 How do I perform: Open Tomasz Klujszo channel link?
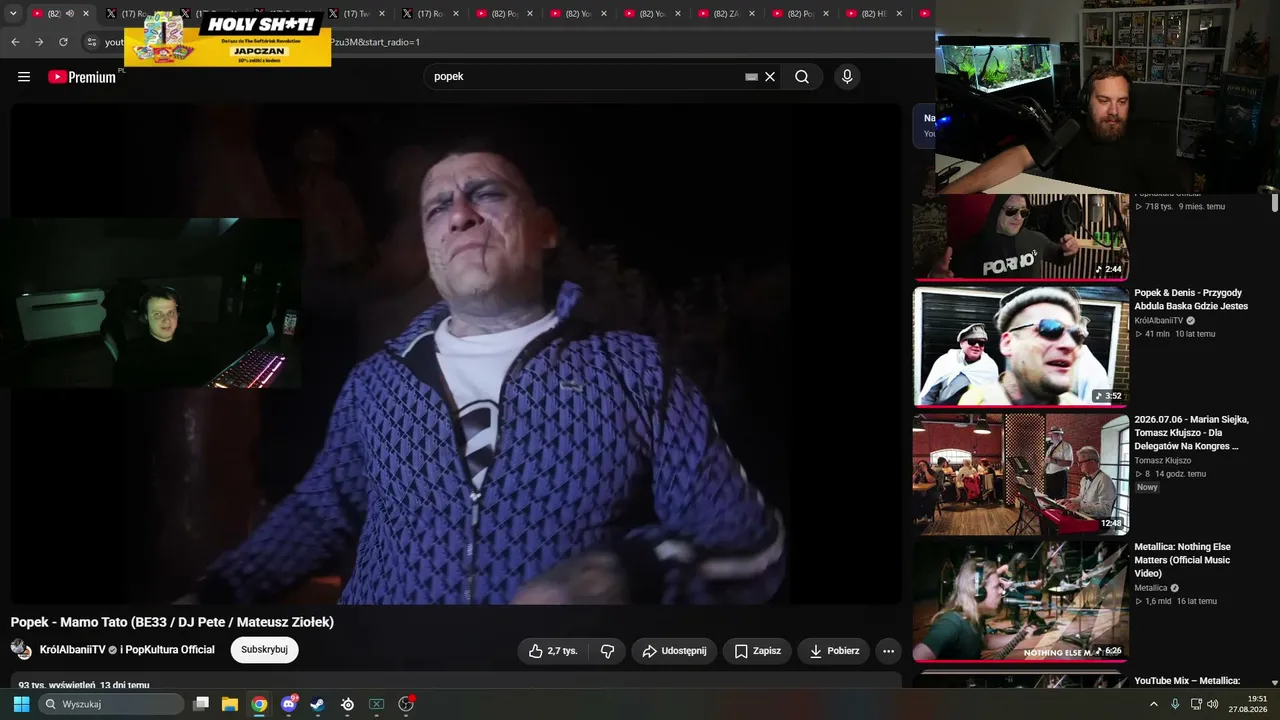[1163, 461]
